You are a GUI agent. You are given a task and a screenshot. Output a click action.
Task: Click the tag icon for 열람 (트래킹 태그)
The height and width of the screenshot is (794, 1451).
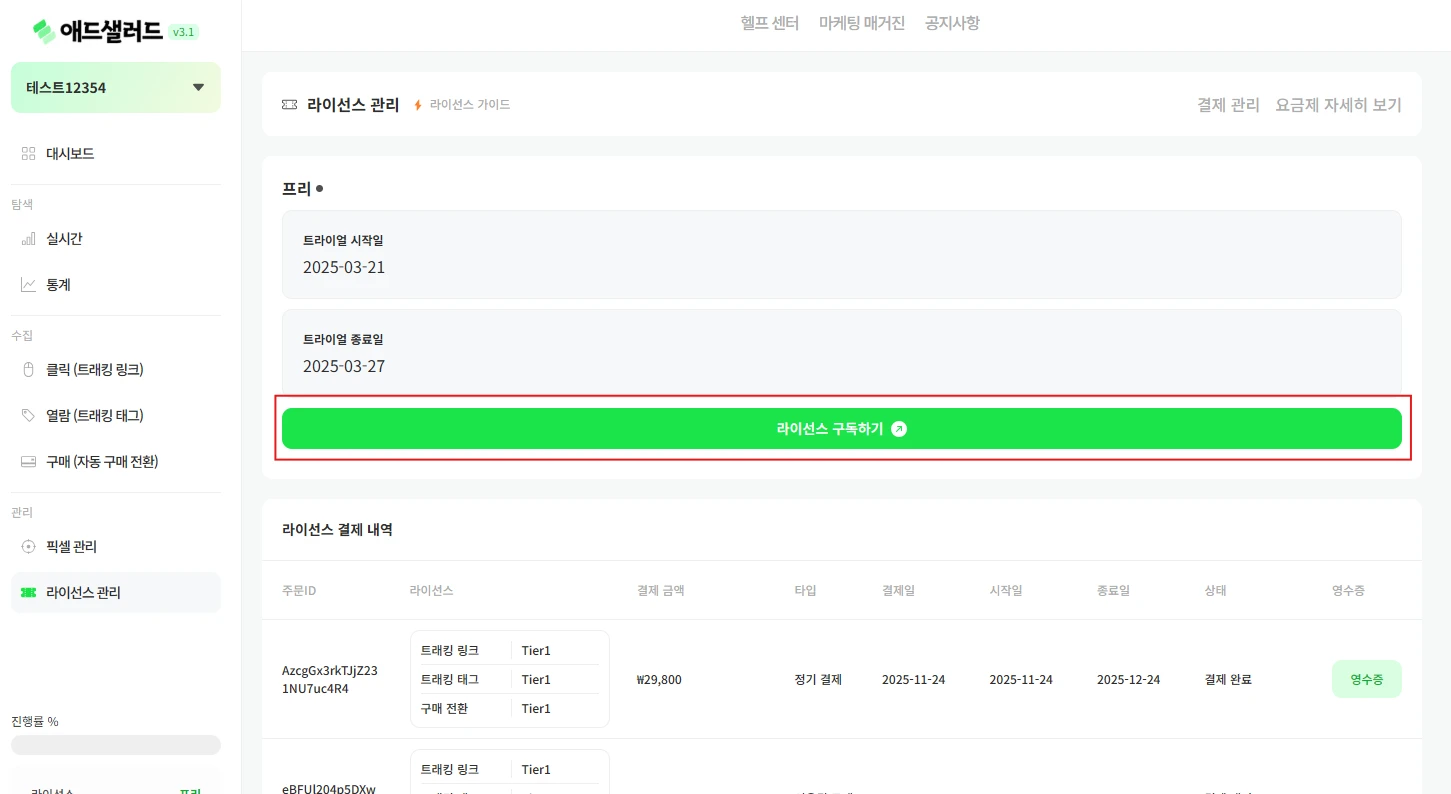point(28,415)
